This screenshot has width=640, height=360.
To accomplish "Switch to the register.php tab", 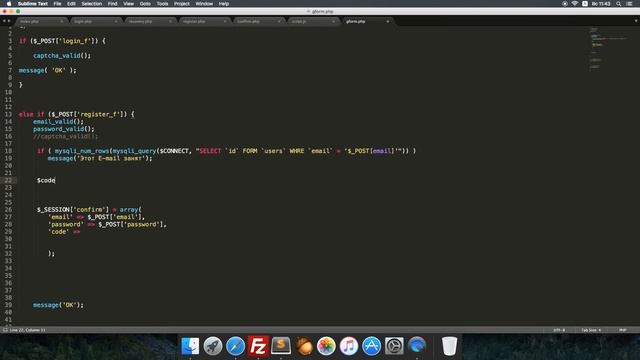I will tap(204, 21).
